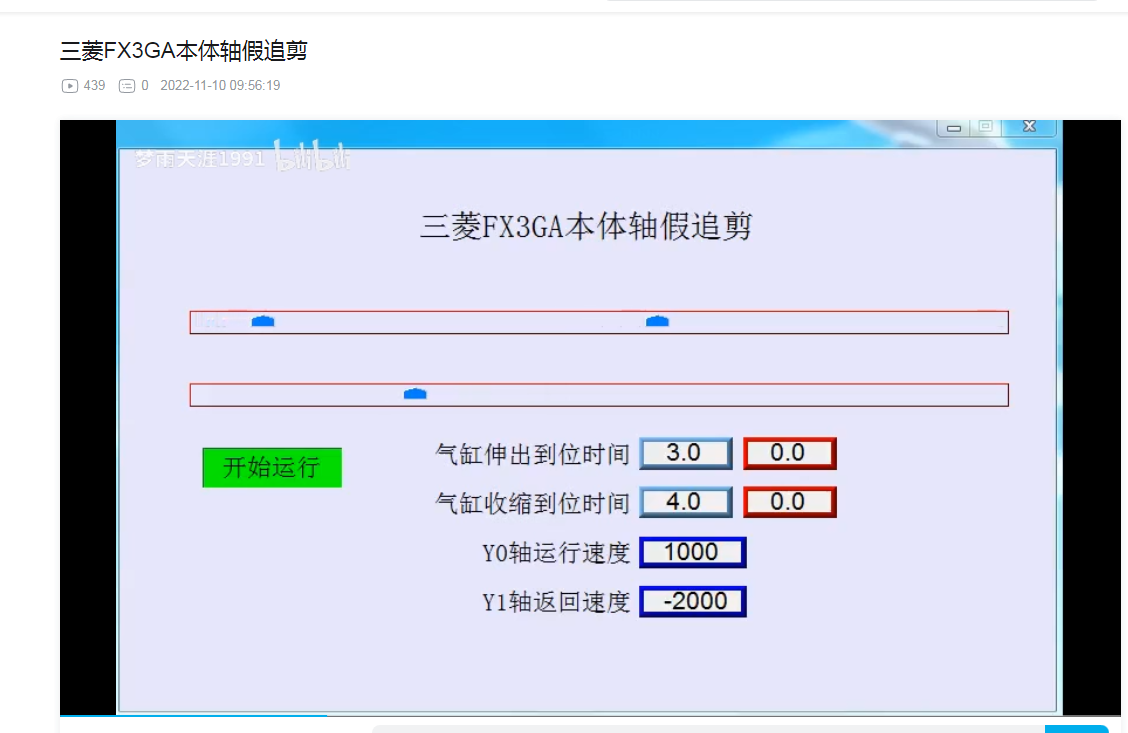
Task: Select the 气缸收缩到位时间 field showing 4.0
Action: [685, 502]
